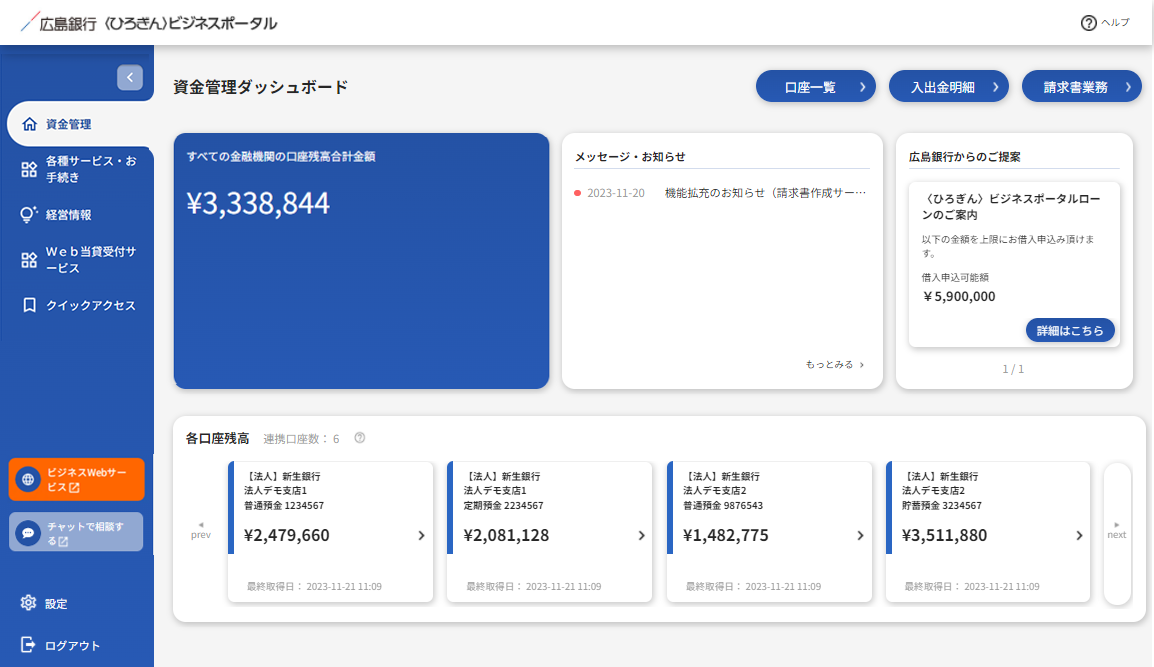Click the logout door icon
1154x667 pixels.
pos(28,645)
